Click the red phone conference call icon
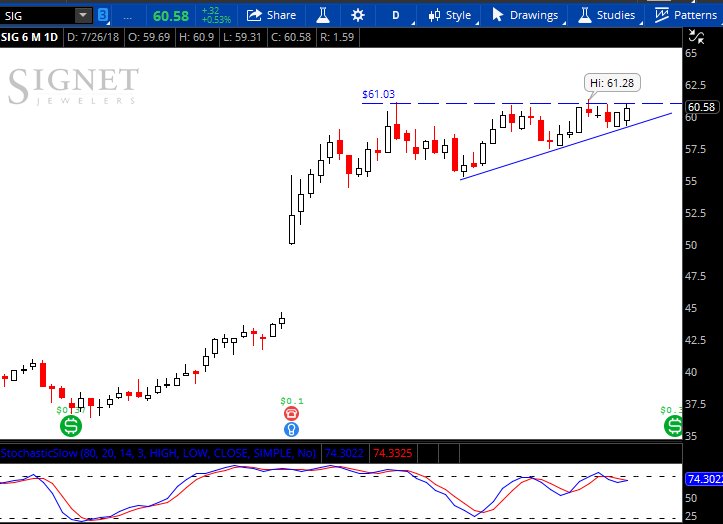Screen dimensions: 723x524 coord(291,413)
